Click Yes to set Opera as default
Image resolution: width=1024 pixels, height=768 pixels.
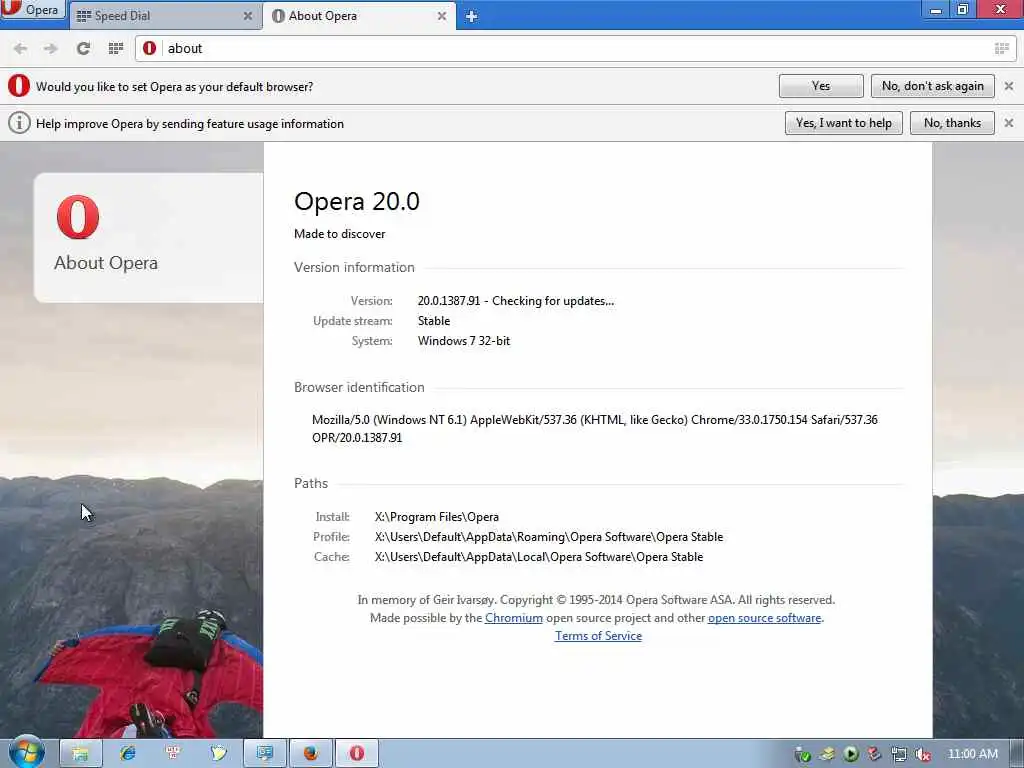tap(821, 86)
